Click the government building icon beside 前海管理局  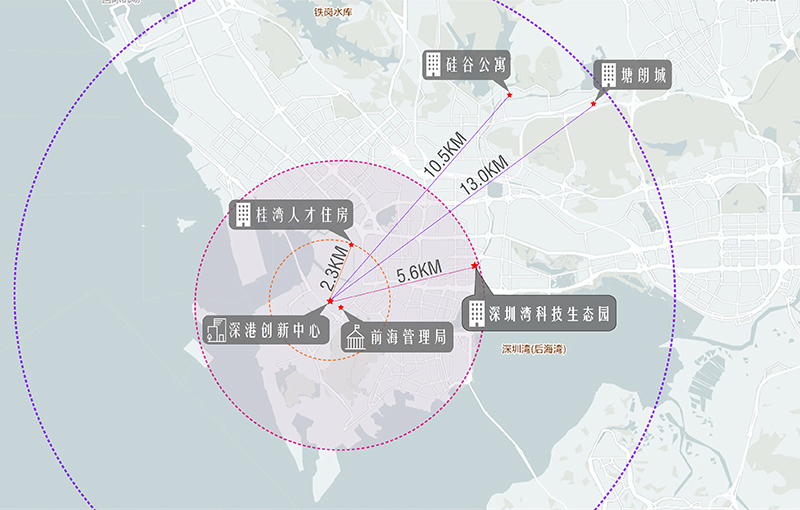(x=354, y=338)
